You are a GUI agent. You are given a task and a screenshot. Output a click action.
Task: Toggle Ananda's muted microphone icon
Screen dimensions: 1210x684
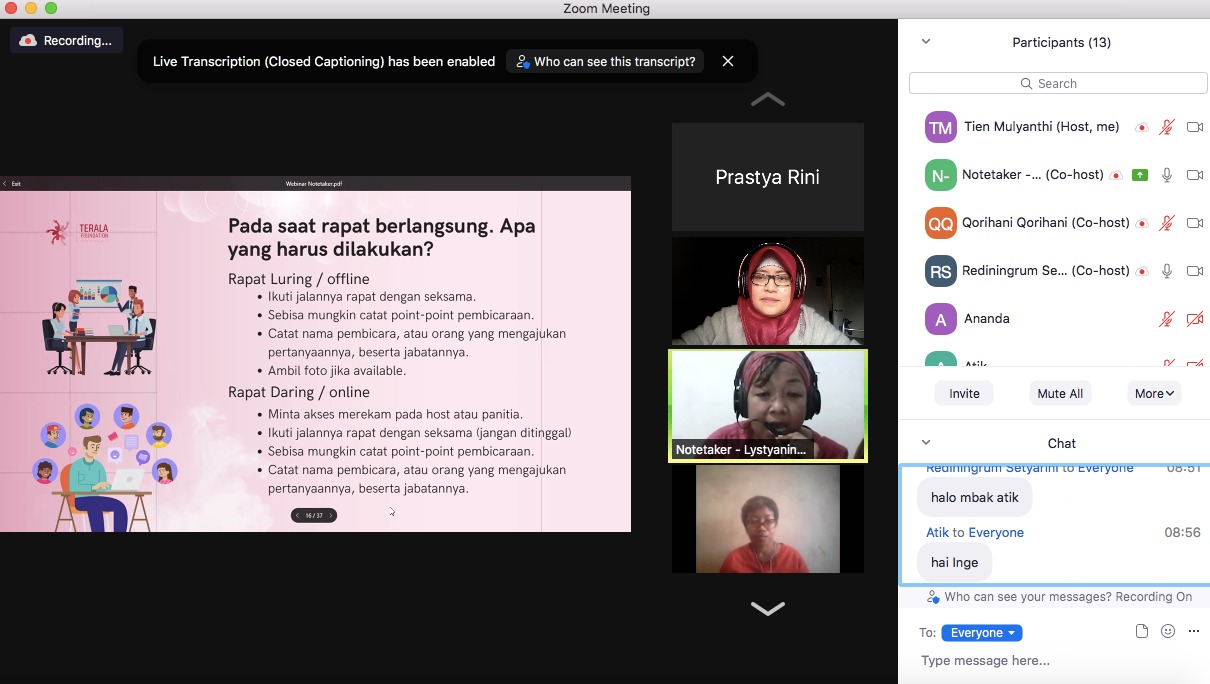1166,319
